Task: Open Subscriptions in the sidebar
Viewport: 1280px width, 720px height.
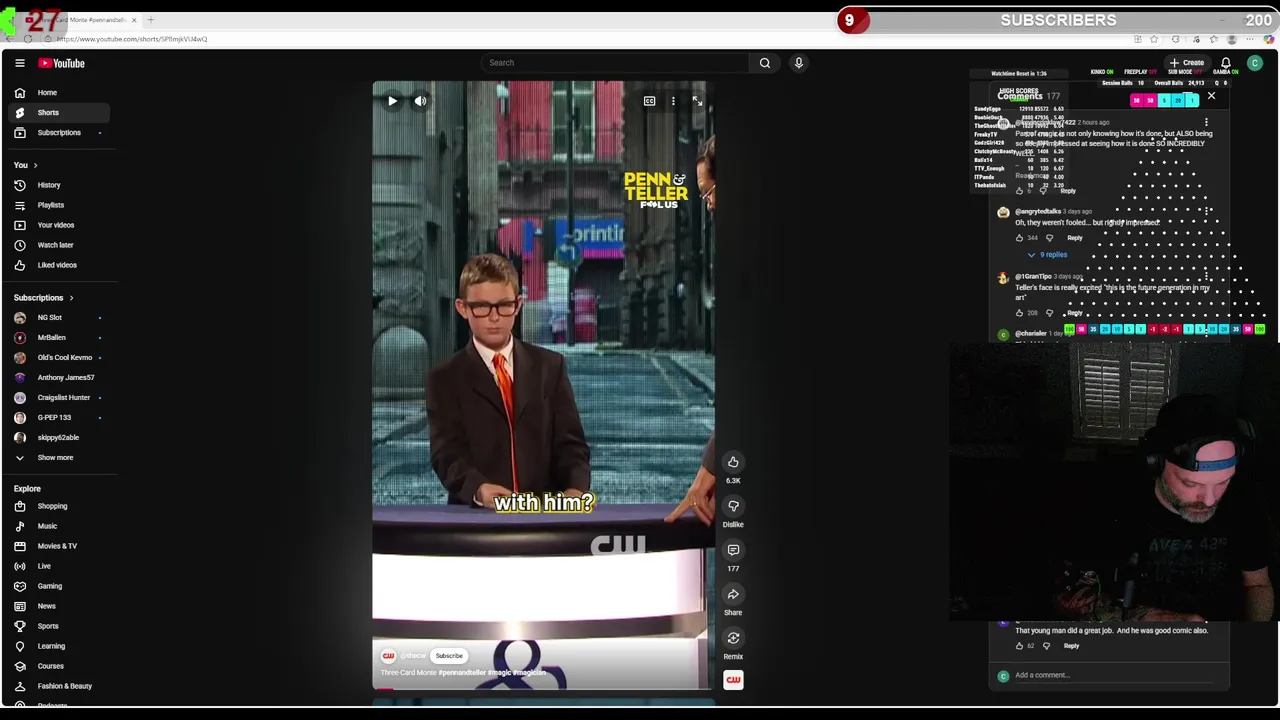Action: click(x=59, y=133)
